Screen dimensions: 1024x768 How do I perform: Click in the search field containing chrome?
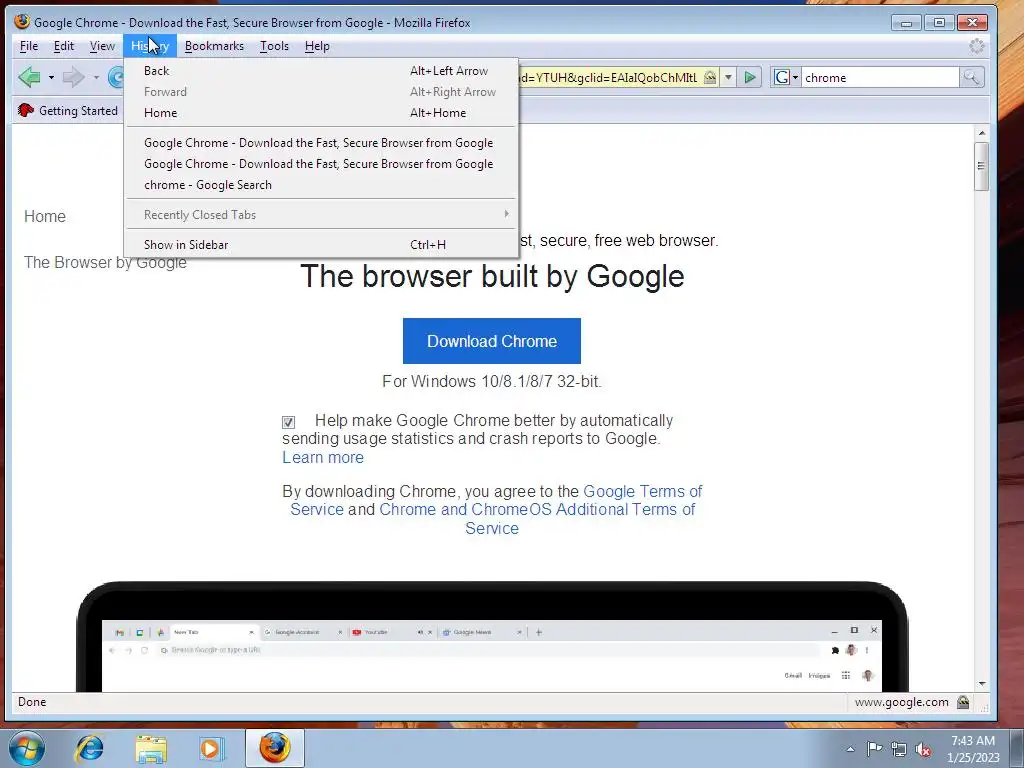[x=880, y=78]
